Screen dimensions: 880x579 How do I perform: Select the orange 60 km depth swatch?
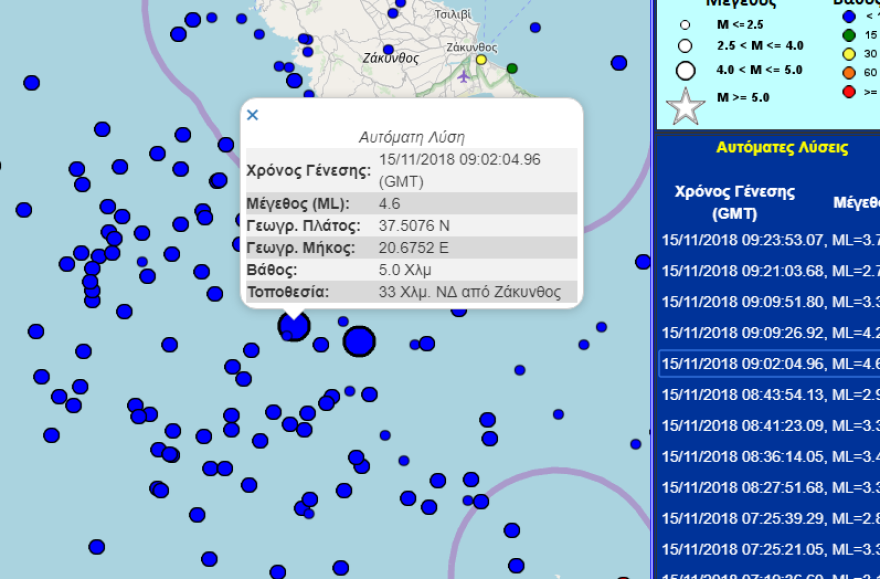point(848,72)
